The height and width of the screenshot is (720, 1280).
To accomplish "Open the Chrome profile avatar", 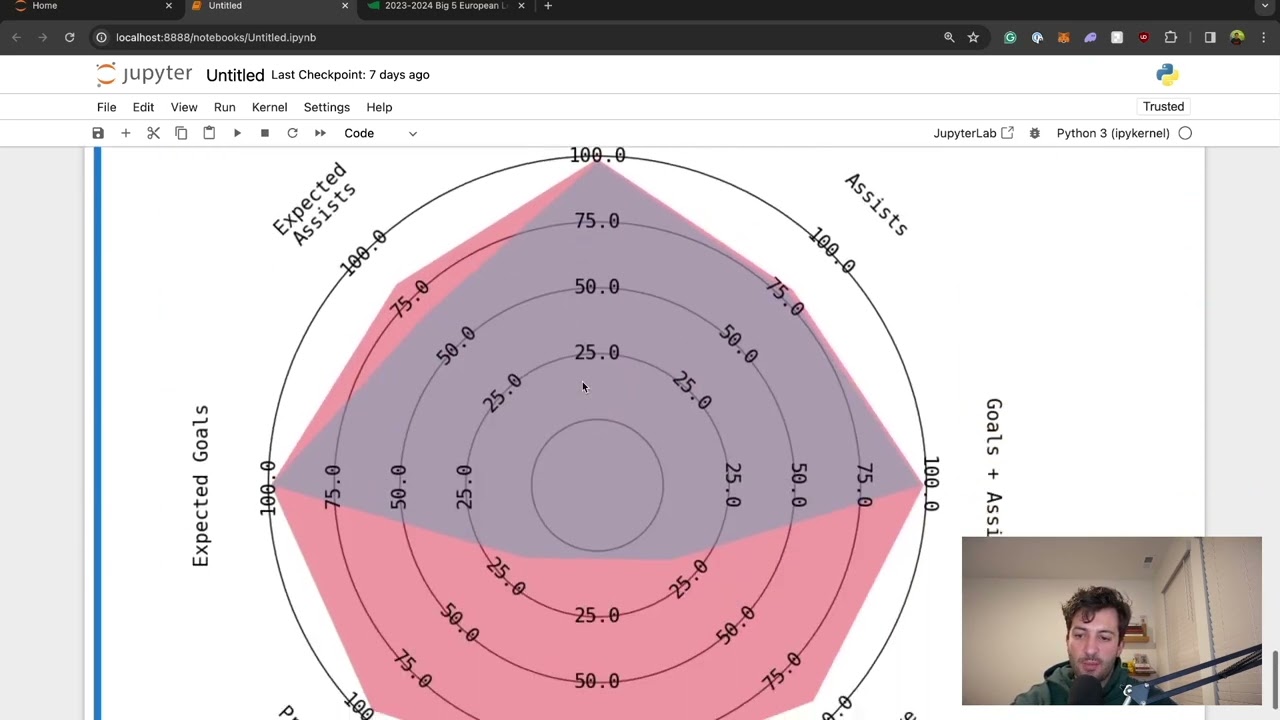I will pos(1237,37).
